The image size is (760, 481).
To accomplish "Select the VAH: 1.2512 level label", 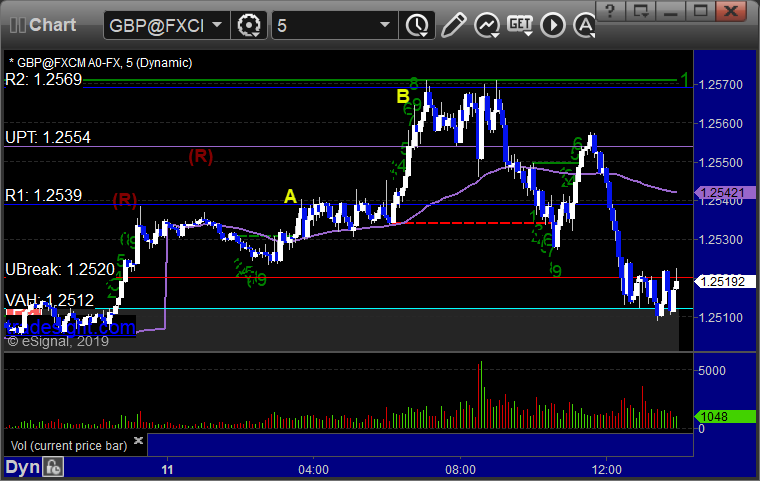I will 49,300.
